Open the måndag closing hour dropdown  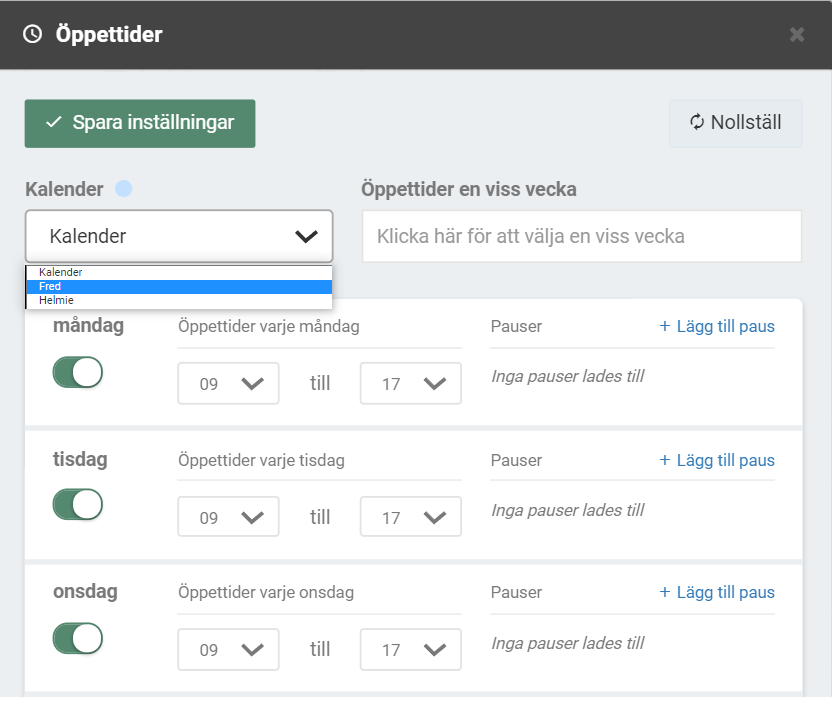[x=410, y=384]
